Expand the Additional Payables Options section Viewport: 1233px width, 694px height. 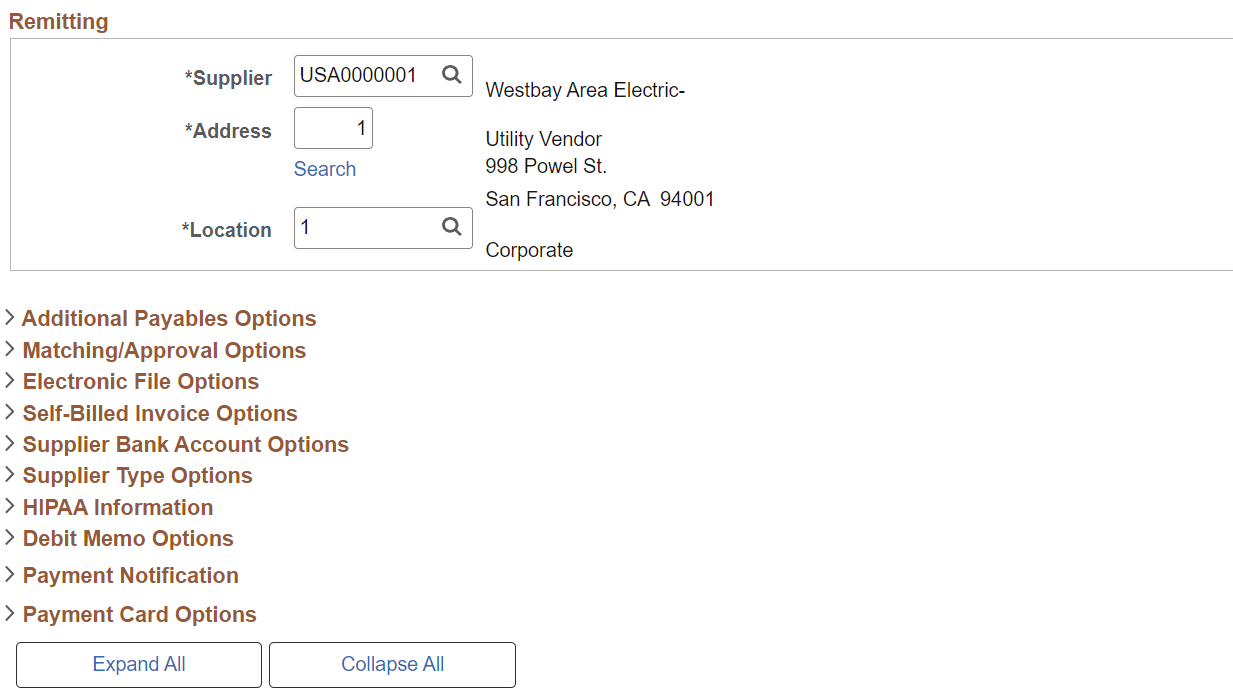pyautogui.click(x=168, y=318)
